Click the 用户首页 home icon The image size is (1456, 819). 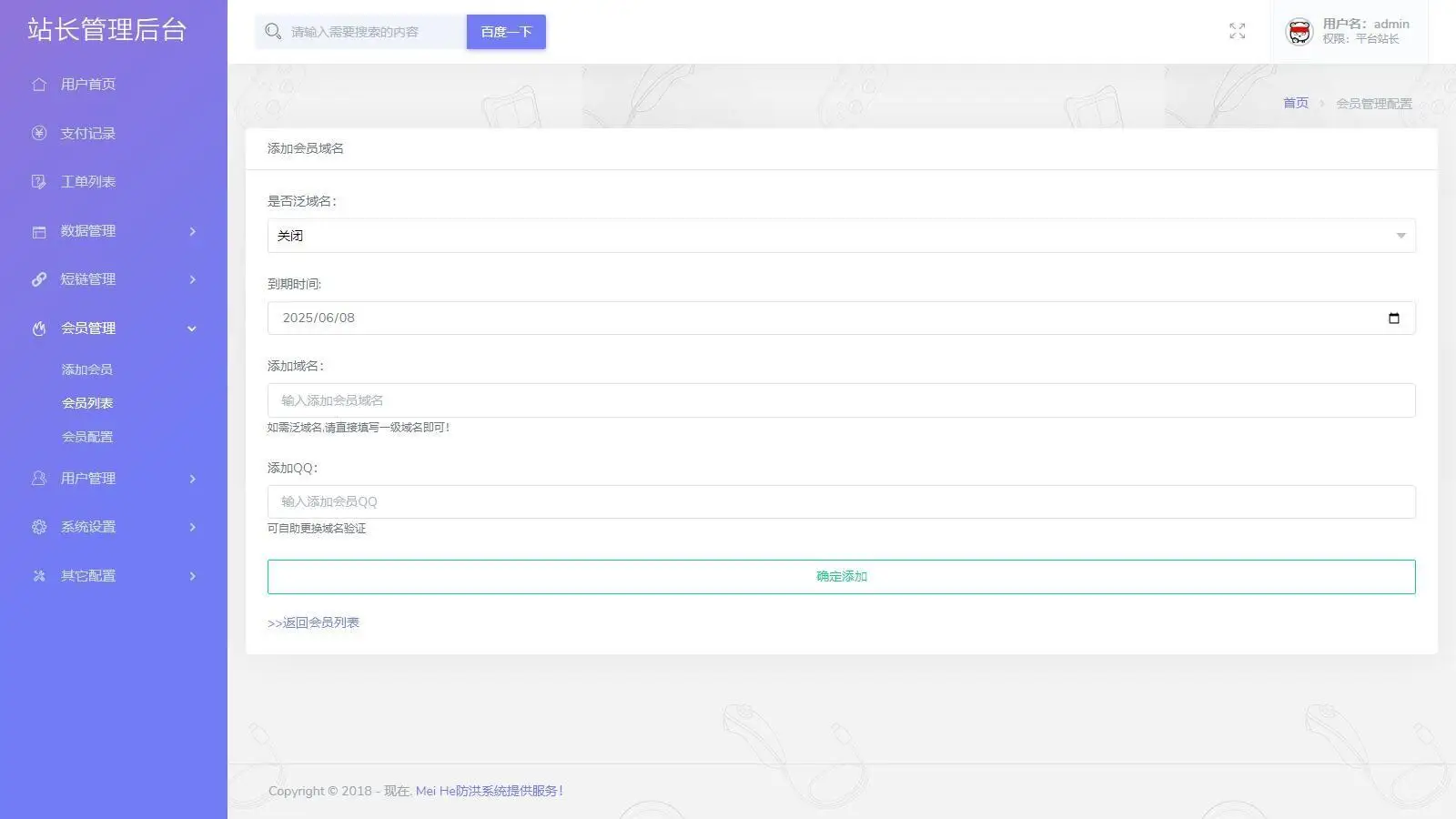pyautogui.click(x=39, y=85)
